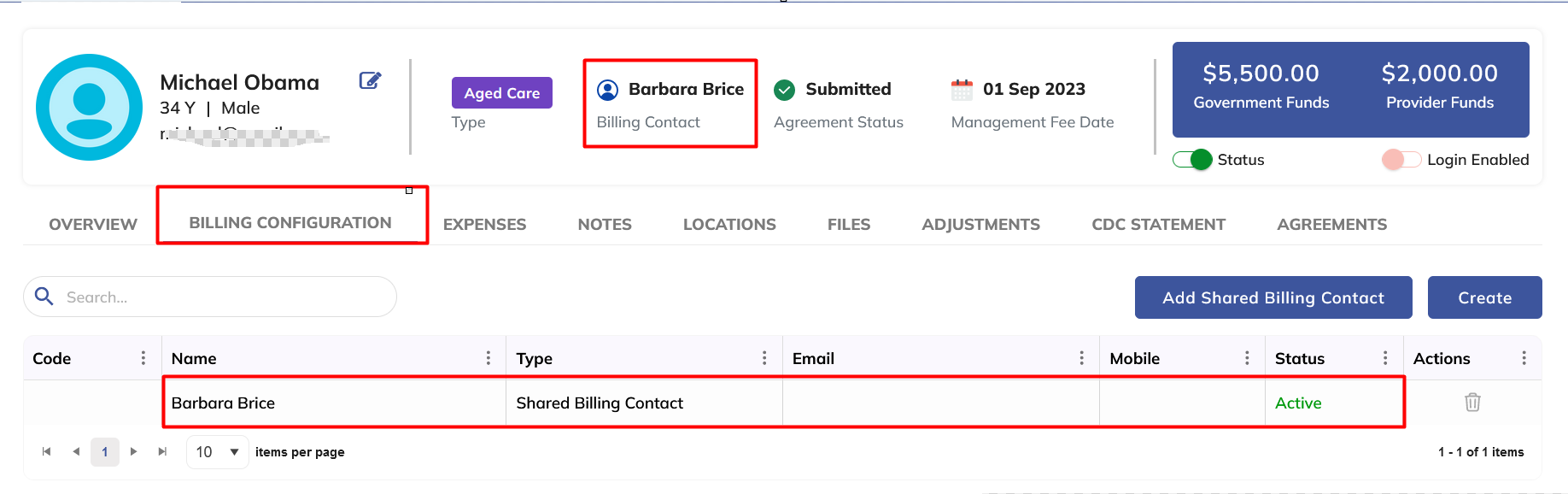Click the Billing Contact person icon
This screenshot has height=494, width=1568.
click(x=607, y=90)
